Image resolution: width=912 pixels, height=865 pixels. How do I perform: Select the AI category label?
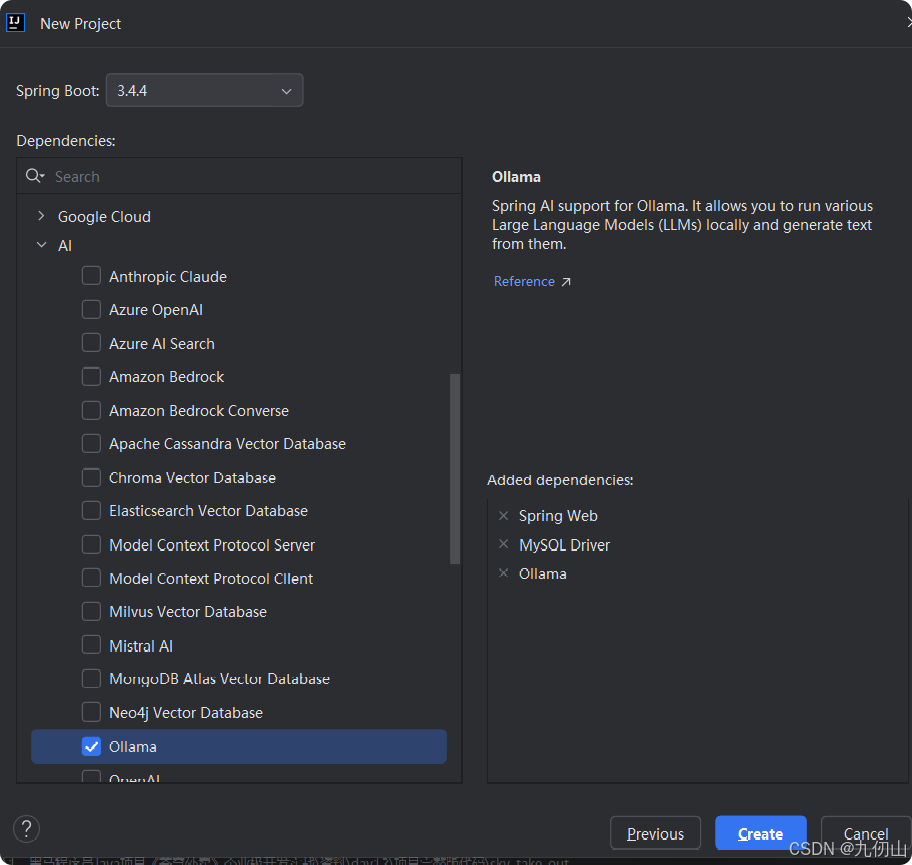(65, 245)
